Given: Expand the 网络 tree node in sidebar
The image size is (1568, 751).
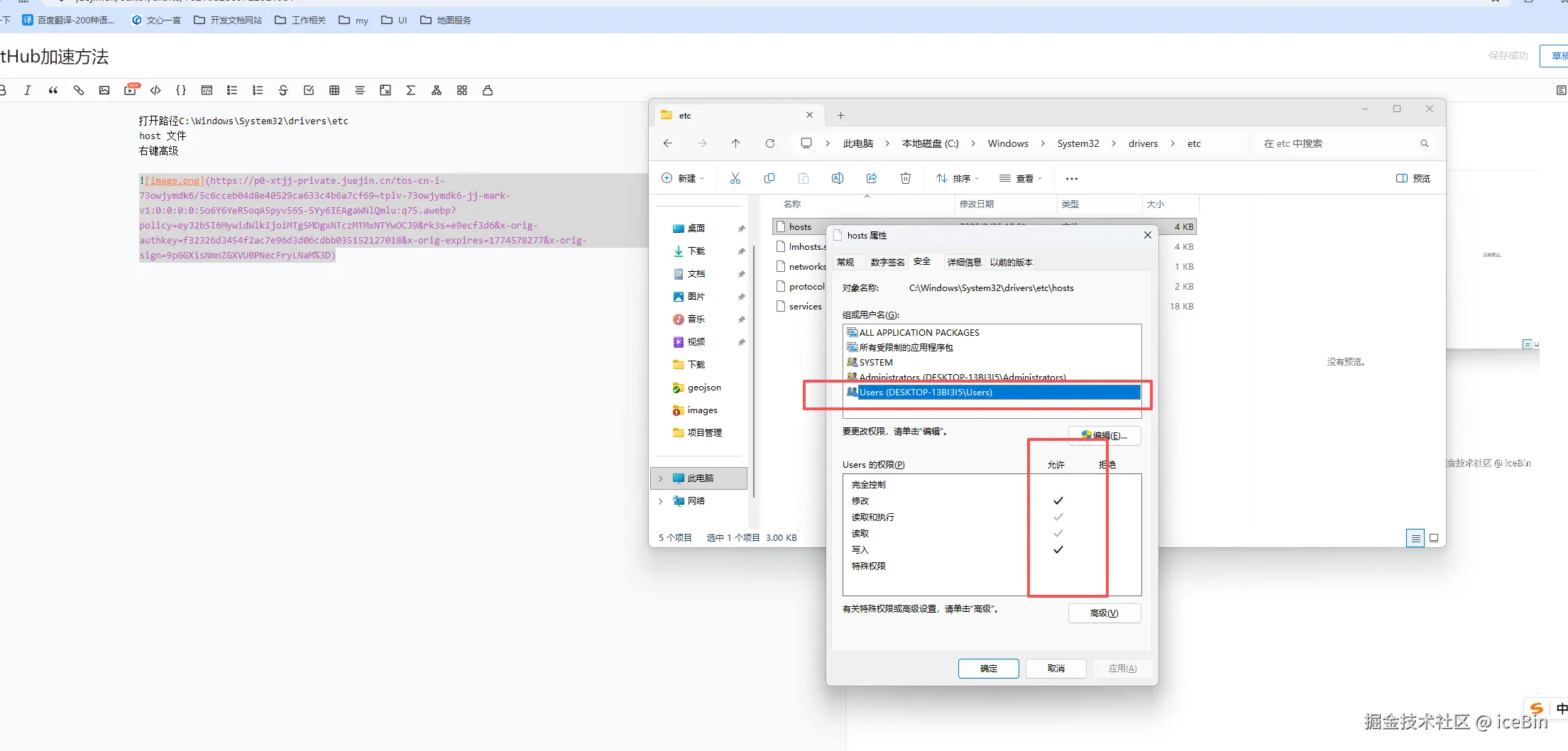Looking at the screenshot, I should (x=661, y=501).
